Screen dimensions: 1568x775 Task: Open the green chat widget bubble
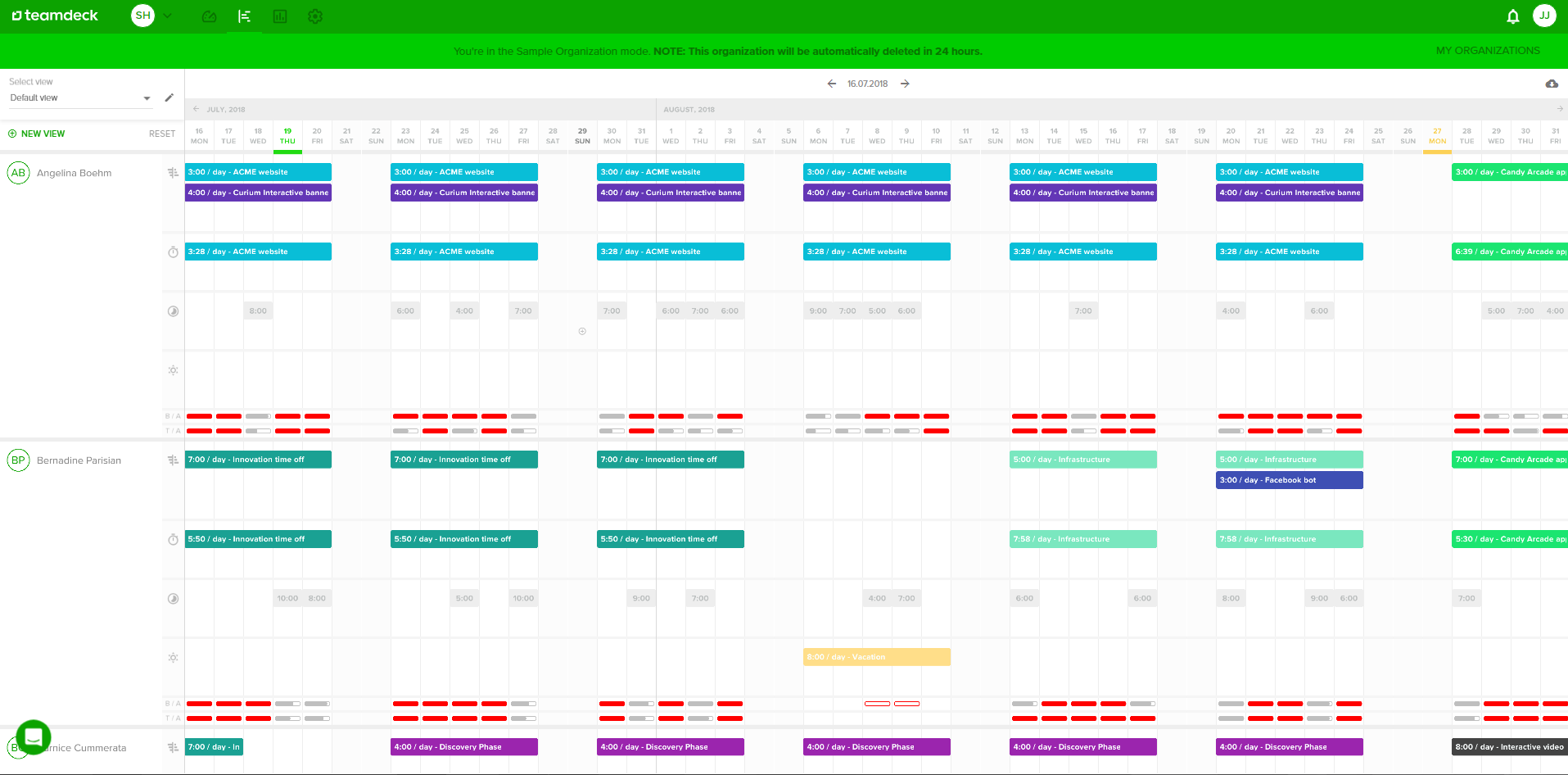coord(34,737)
